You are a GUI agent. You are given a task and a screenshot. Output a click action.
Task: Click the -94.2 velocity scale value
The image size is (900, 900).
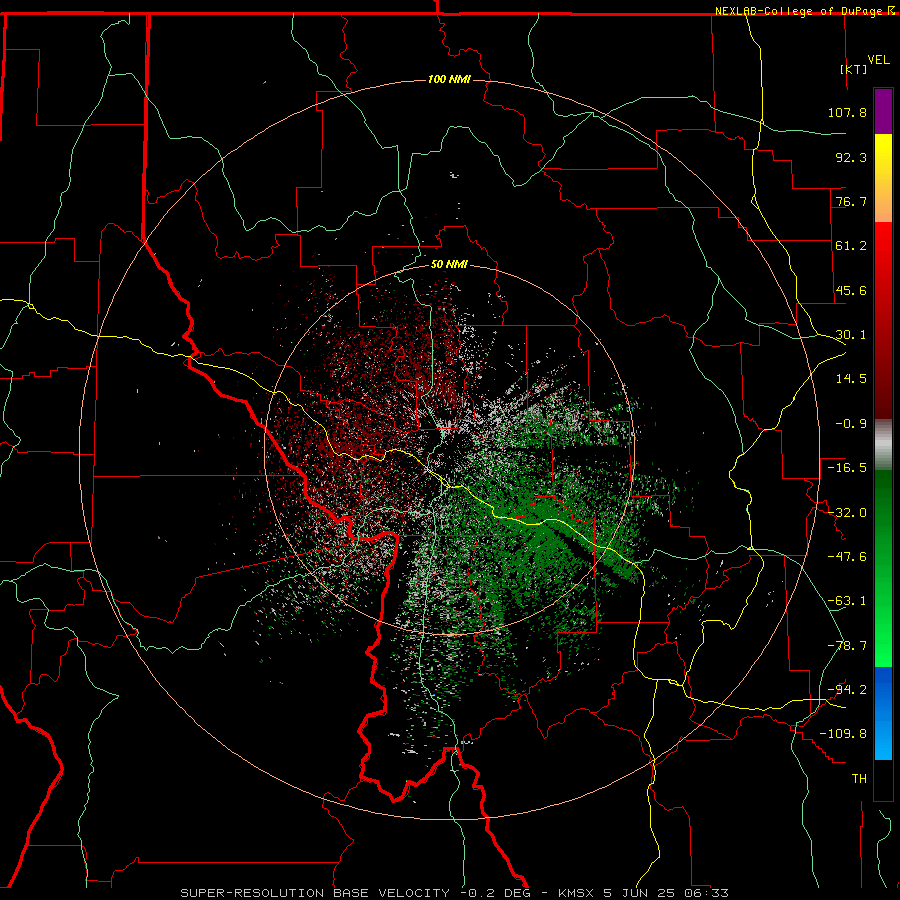click(x=847, y=690)
